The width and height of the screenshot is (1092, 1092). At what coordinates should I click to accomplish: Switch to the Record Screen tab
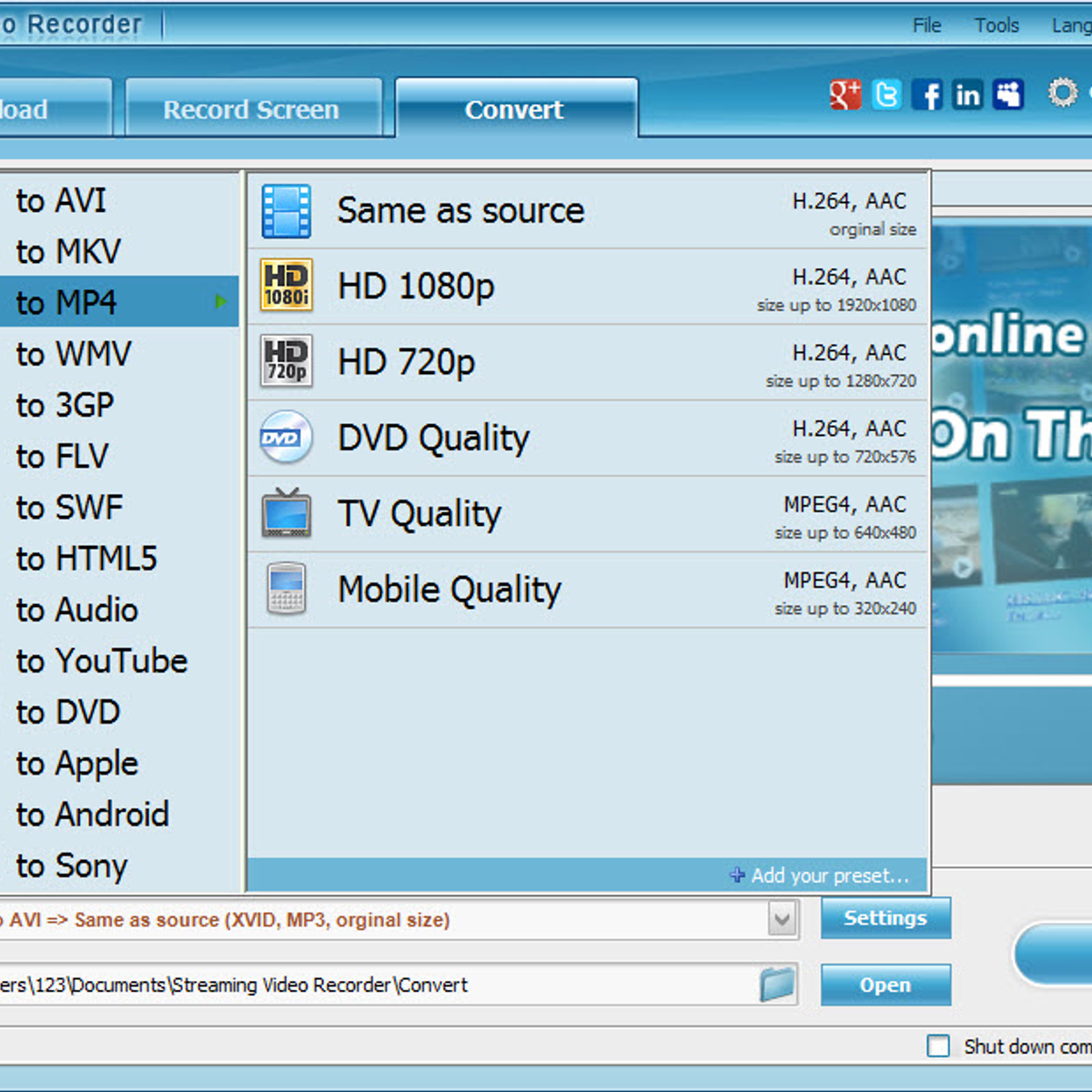(251, 110)
